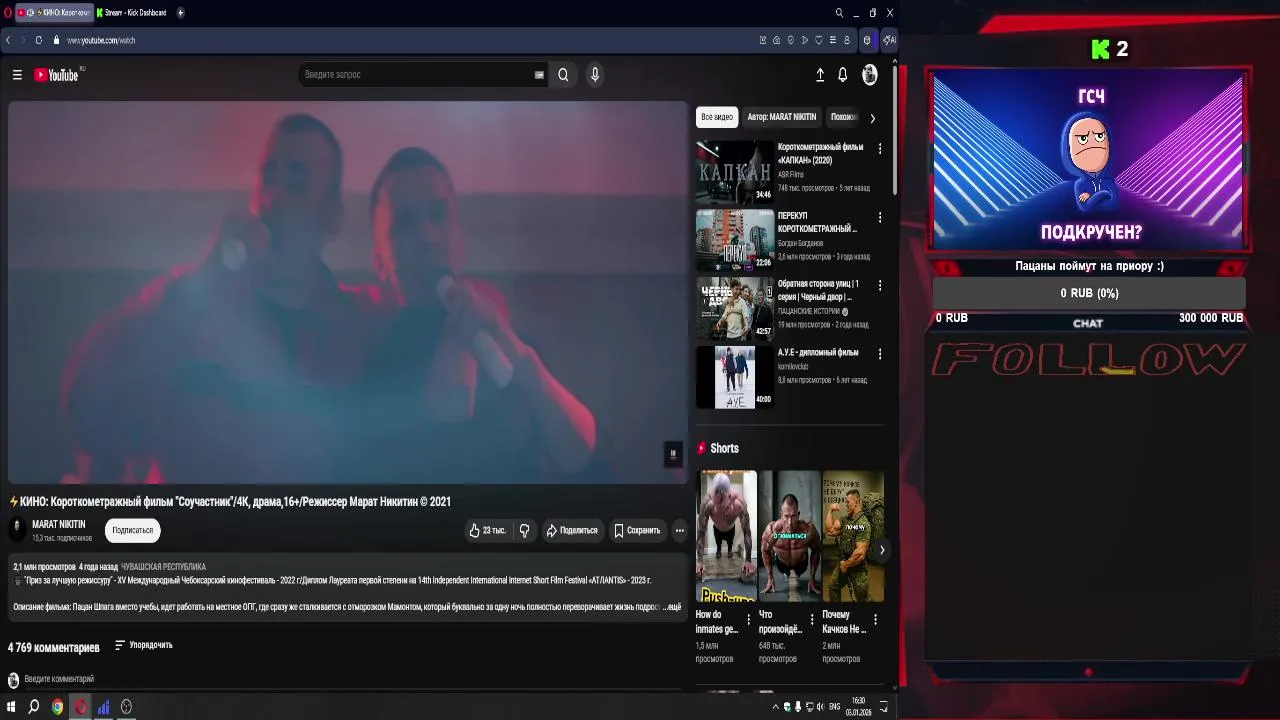Open Opera AI button in toolbar

[890, 40]
